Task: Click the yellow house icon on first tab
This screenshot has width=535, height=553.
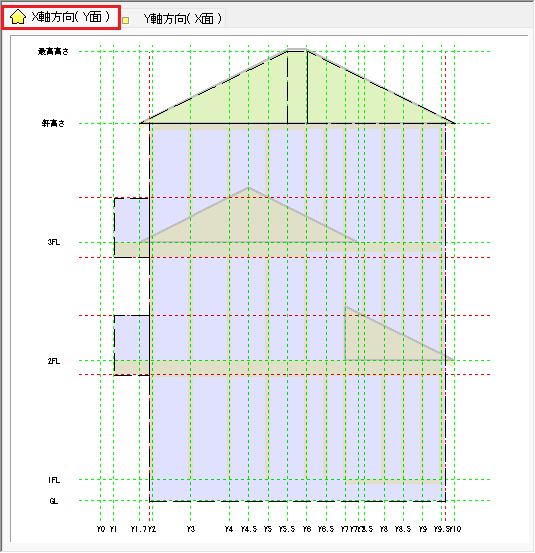Action: pyautogui.click(x=18, y=17)
